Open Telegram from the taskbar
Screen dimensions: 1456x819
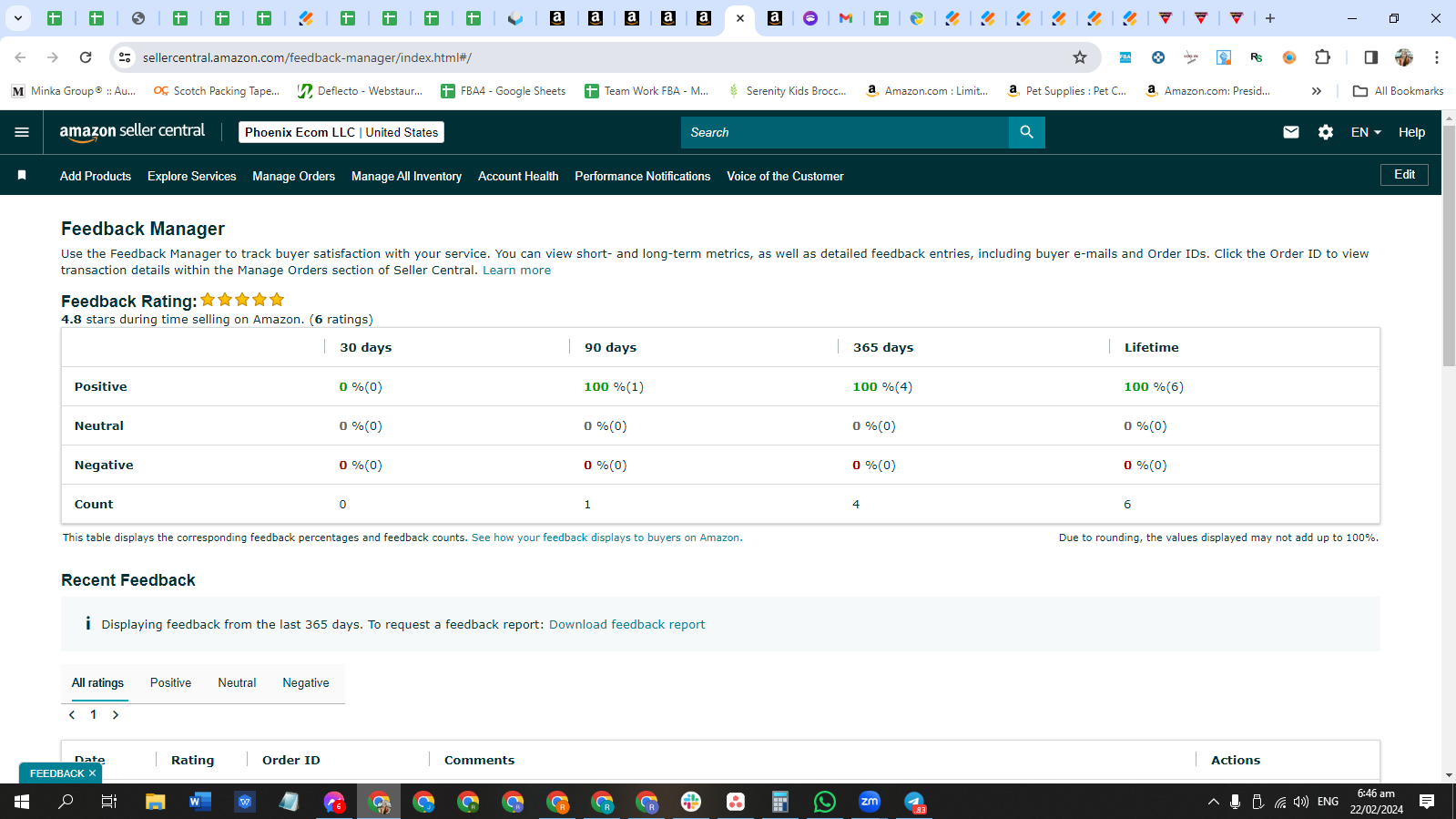pos(914,802)
